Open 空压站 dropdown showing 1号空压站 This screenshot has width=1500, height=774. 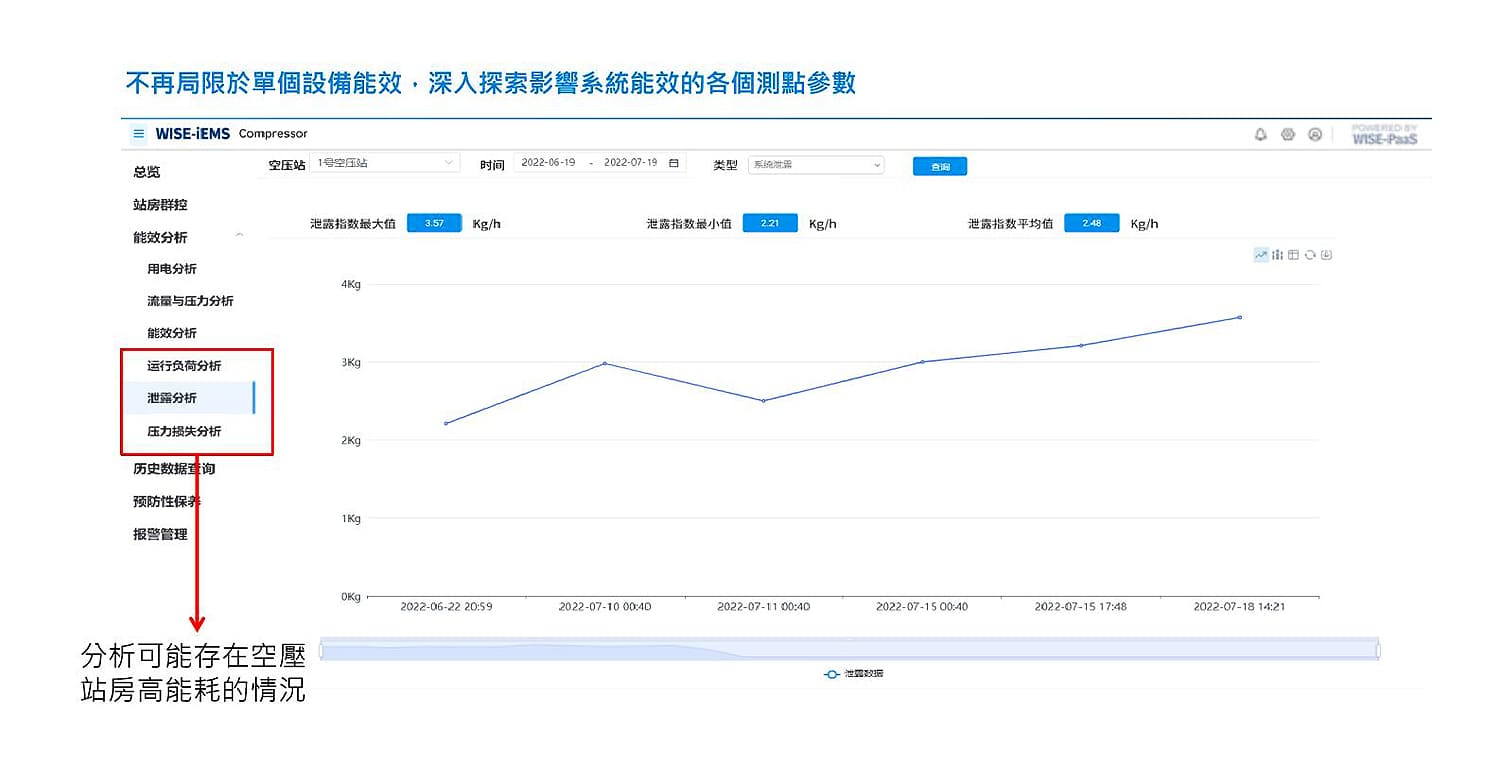(385, 163)
